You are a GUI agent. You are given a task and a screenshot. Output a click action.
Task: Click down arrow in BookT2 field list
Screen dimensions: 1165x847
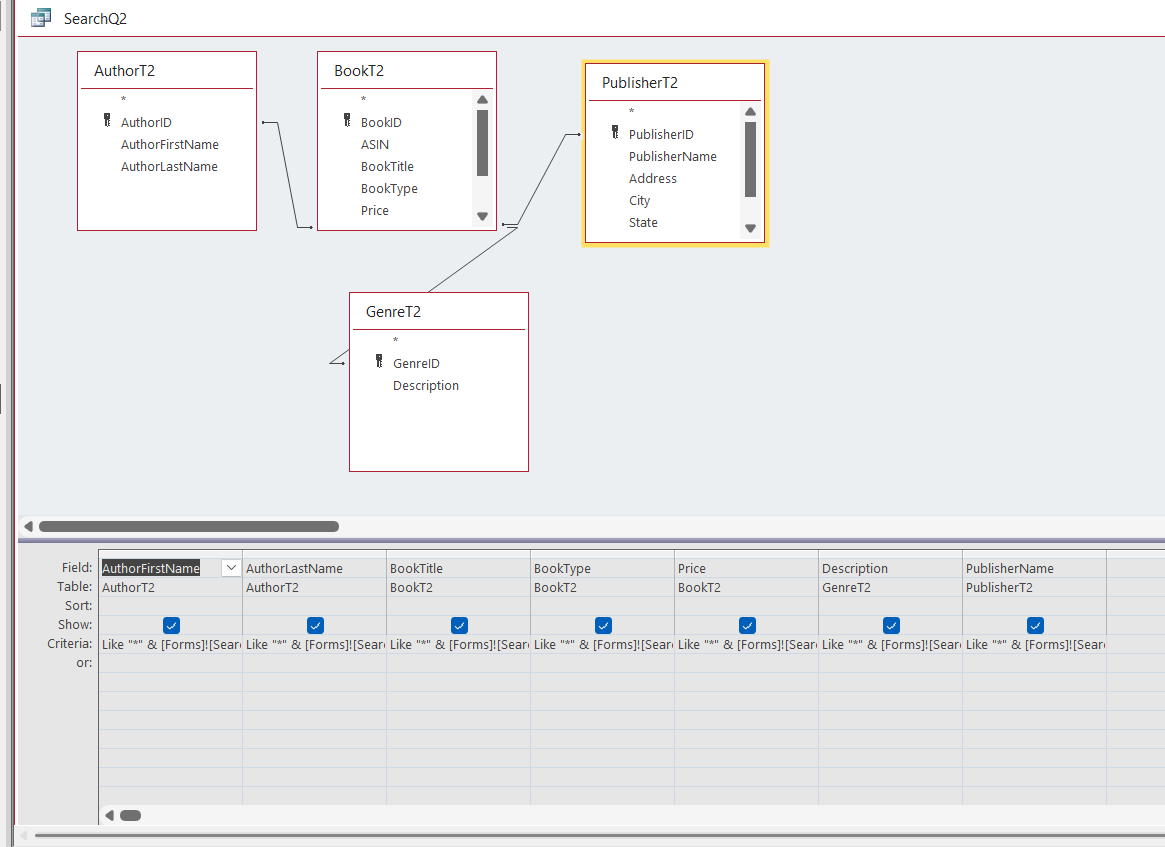point(482,216)
